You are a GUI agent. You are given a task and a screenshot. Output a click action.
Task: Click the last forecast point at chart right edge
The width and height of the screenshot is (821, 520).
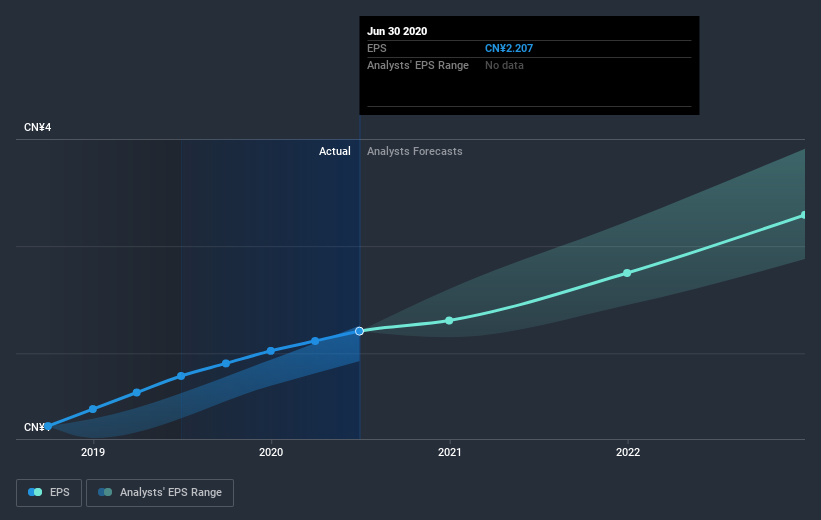click(804, 215)
